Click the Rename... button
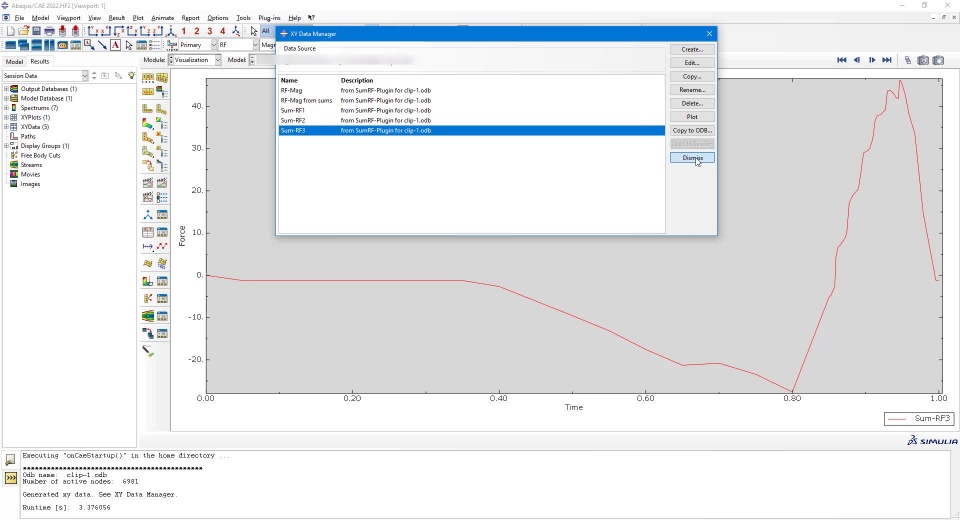960x520 pixels. pos(692,90)
